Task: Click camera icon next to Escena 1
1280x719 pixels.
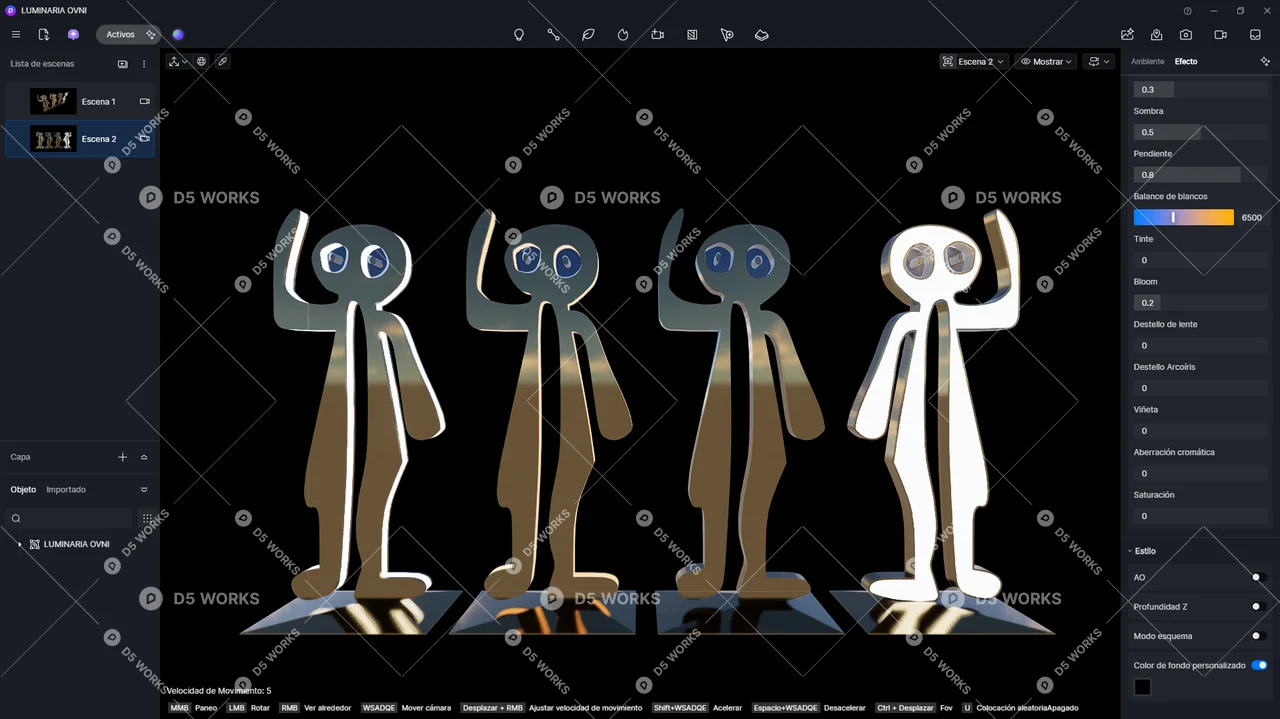Action: [144, 101]
